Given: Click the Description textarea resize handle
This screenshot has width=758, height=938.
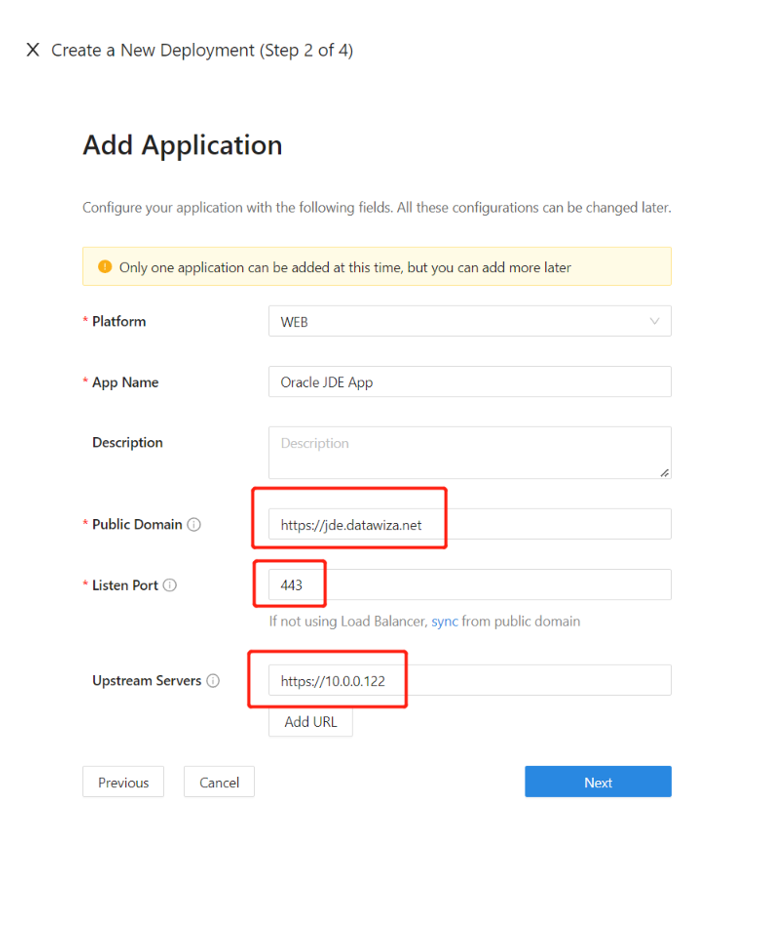Looking at the screenshot, I should point(664,473).
